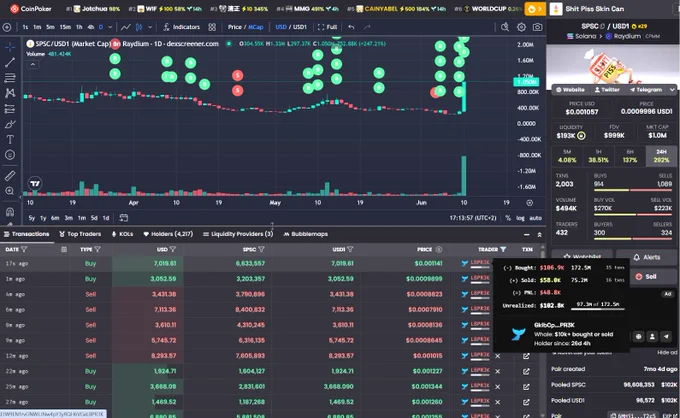Display chart values in USD
The width and height of the screenshot is (680, 418).
tap(281, 27)
